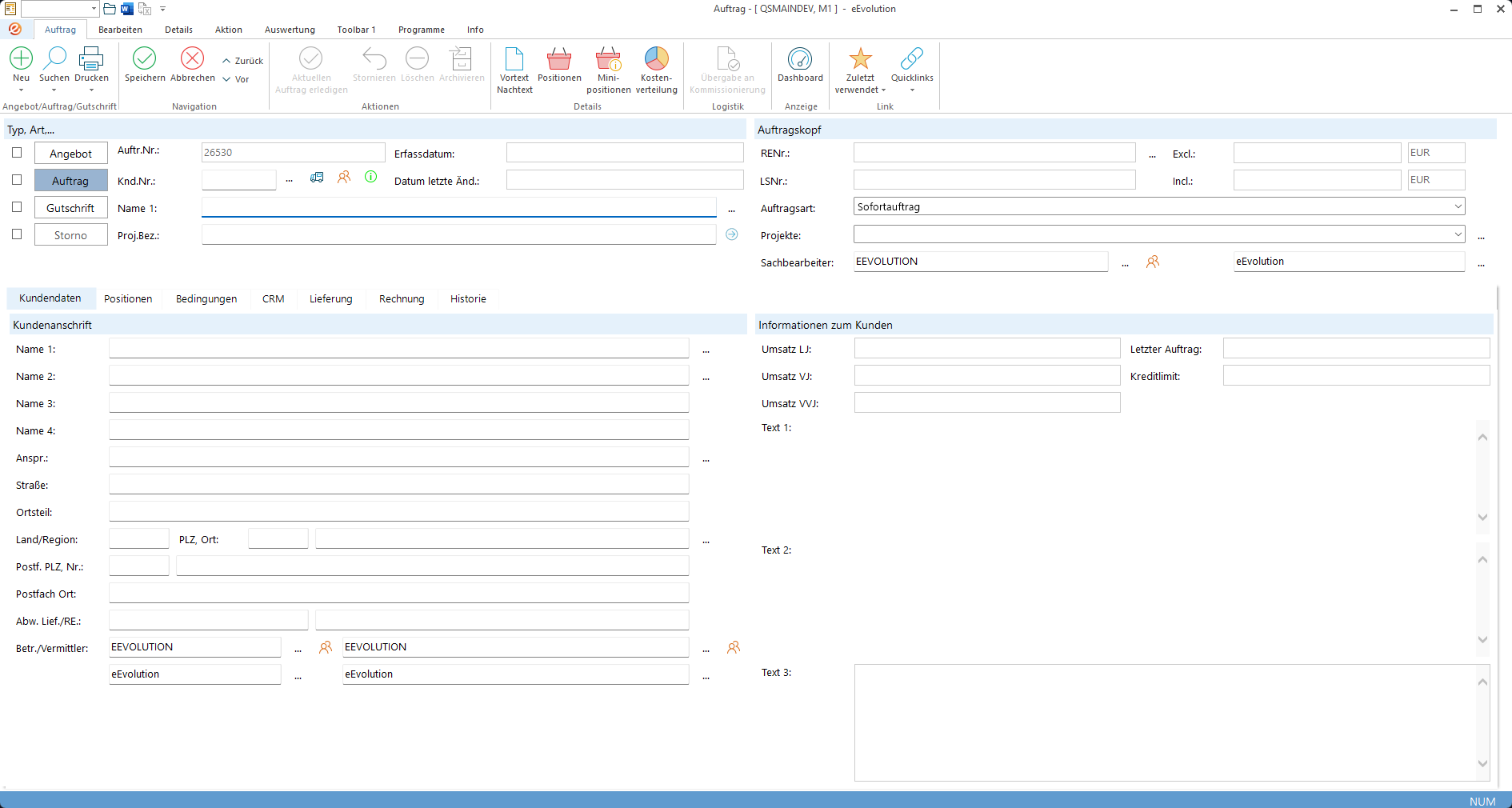Open the Suchen search tool
The image size is (1512, 808).
[54, 64]
